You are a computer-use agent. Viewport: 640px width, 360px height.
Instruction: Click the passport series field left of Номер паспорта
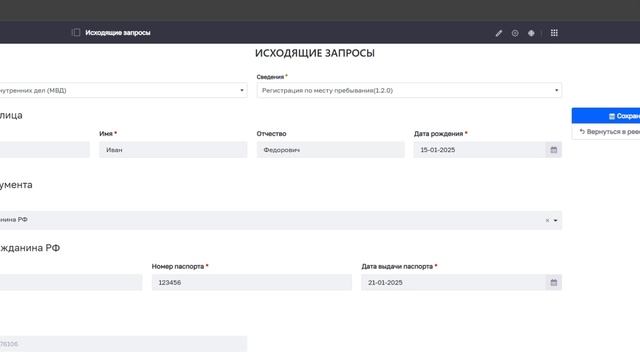tap(71, 282)
